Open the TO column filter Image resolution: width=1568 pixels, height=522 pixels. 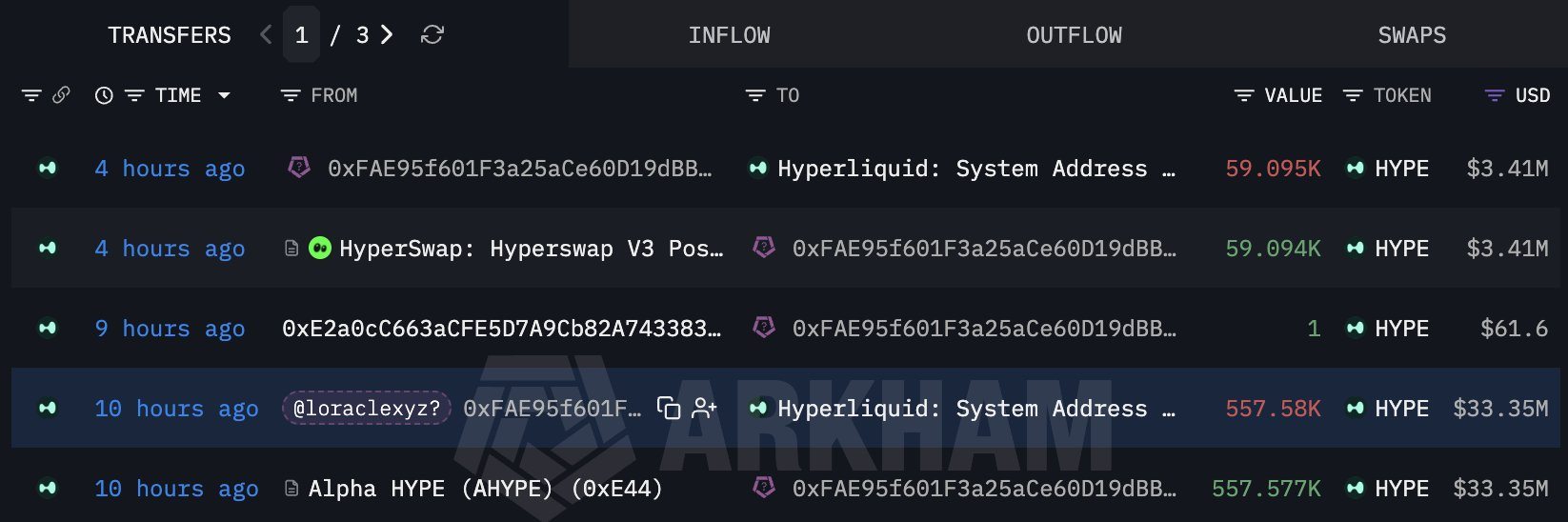point(755,95)
